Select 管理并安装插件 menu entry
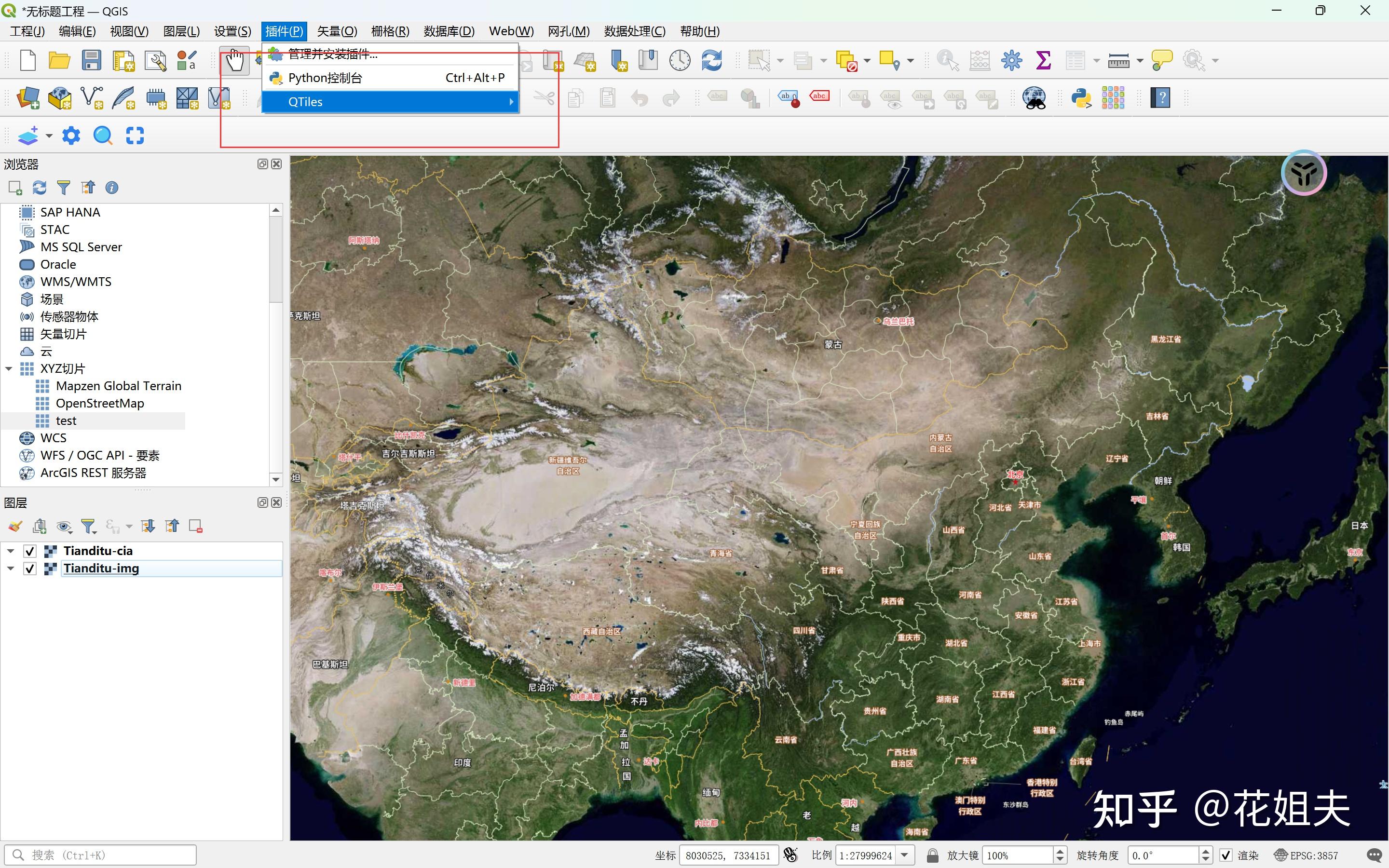Image resolution: width=1389 pixels, height=868 pixels. tap(390, 54)
